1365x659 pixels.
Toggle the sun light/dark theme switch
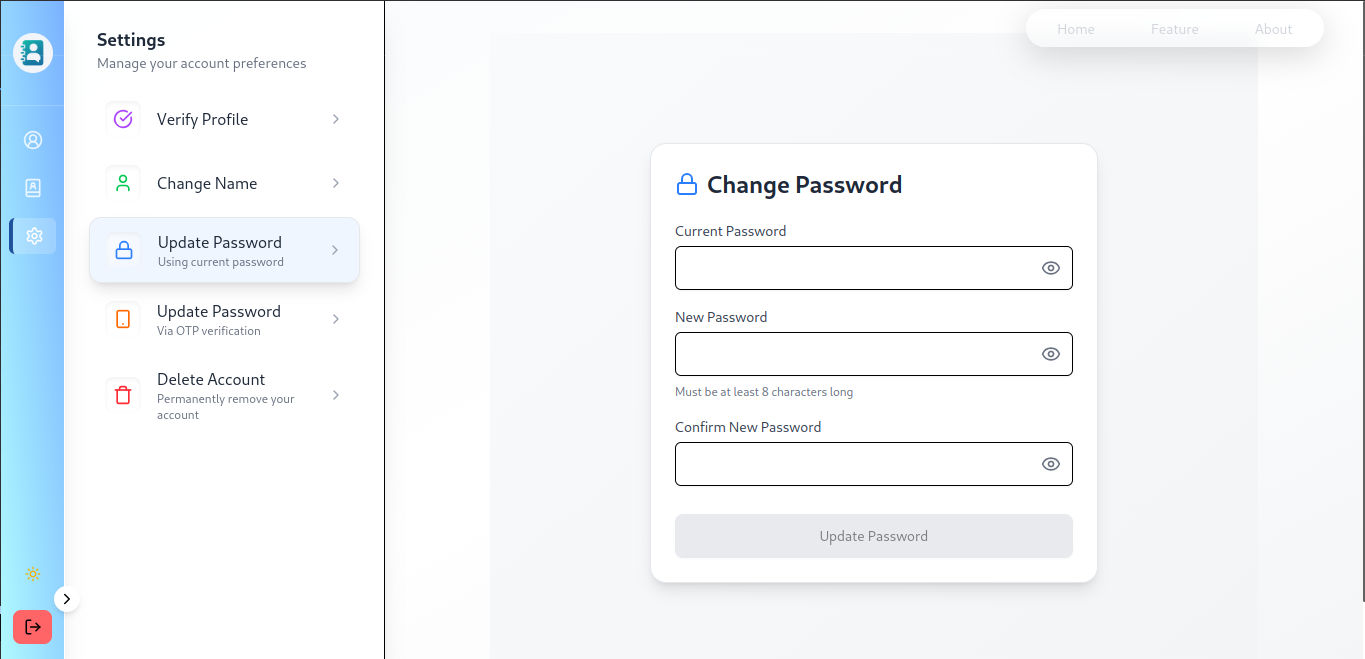click(33, 574)
